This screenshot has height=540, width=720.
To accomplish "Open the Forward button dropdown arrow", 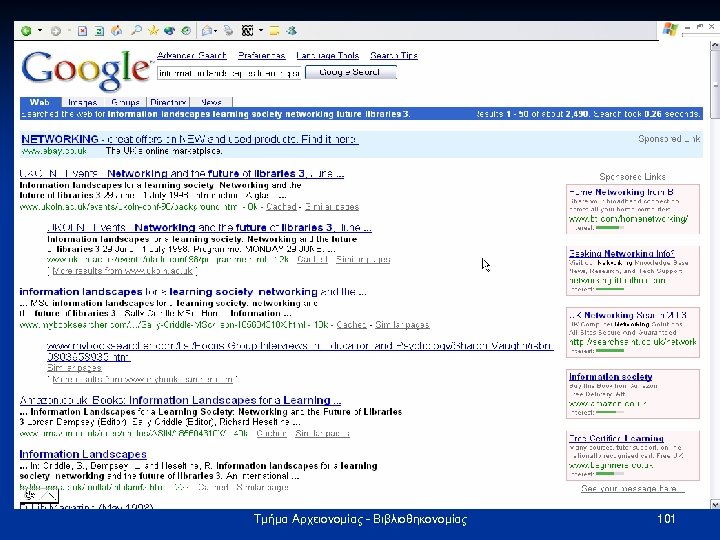I will pos(69,31).
